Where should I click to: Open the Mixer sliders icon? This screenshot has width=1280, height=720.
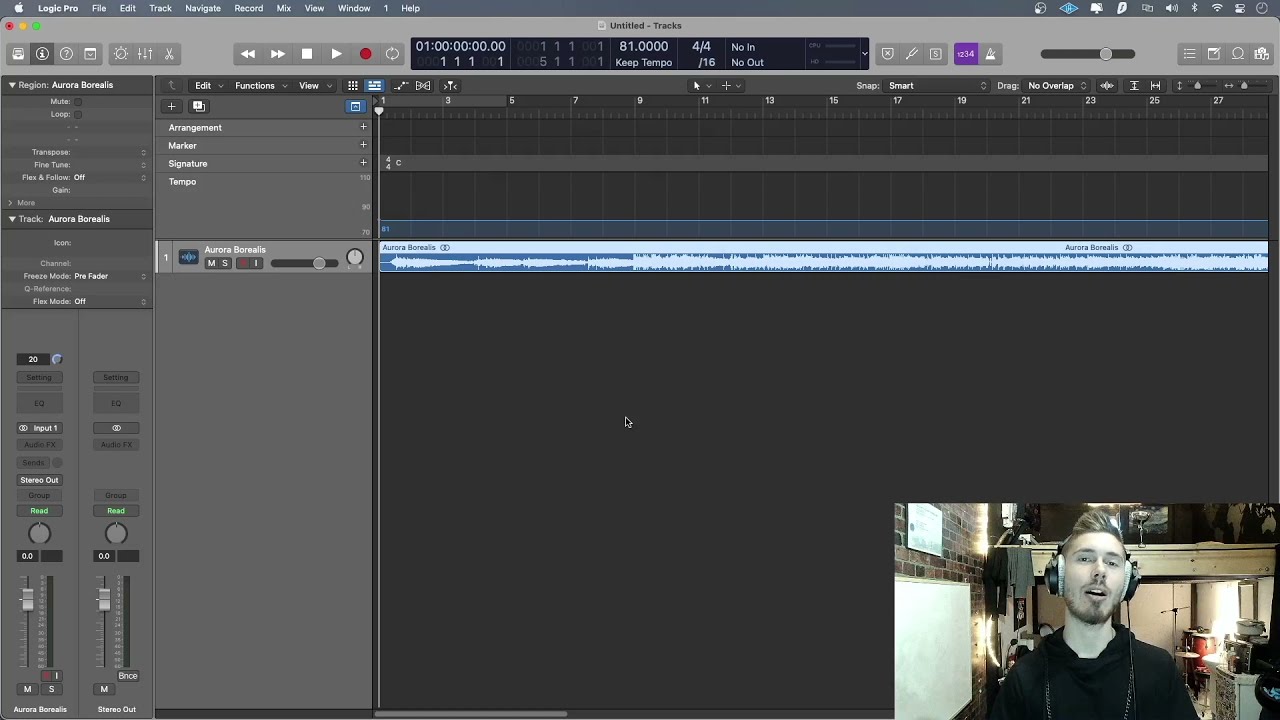[x=145, y=54]
